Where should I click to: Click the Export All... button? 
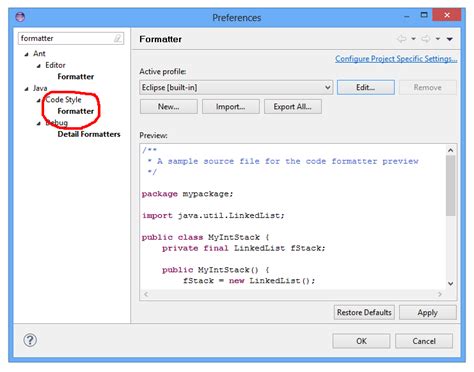pos(293,107)
